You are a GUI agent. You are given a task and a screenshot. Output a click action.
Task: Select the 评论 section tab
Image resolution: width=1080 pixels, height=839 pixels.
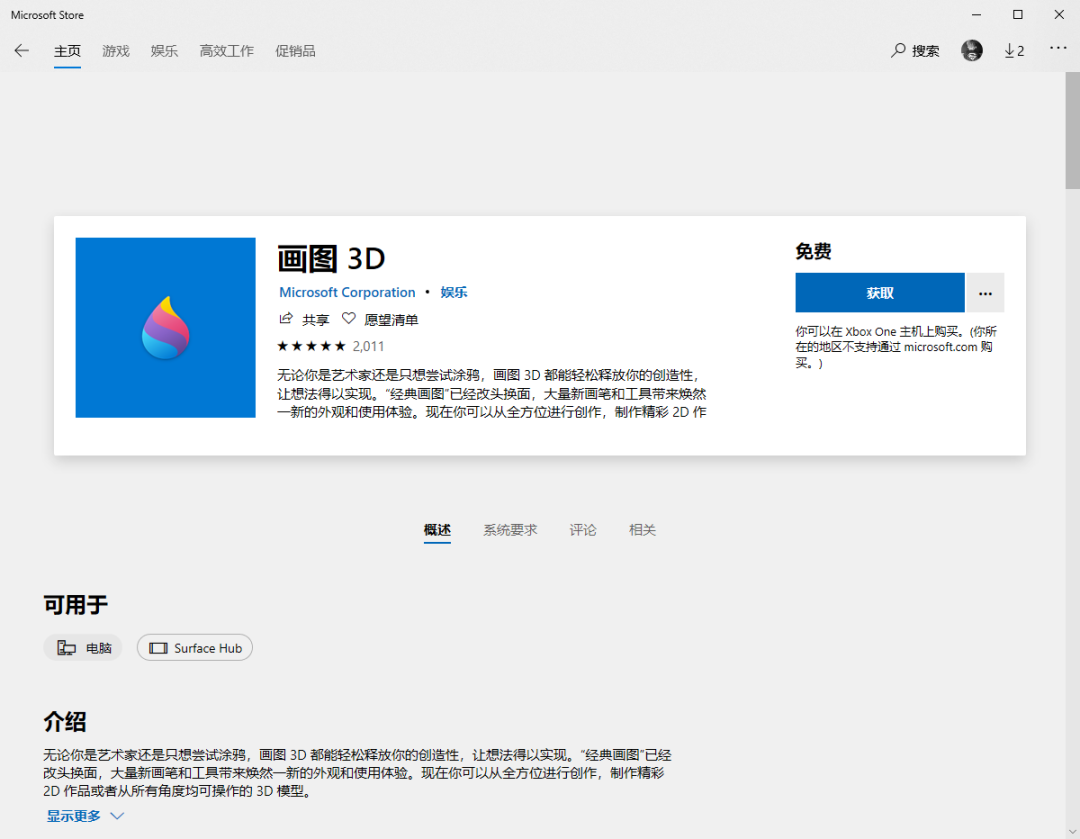point(583,530)
